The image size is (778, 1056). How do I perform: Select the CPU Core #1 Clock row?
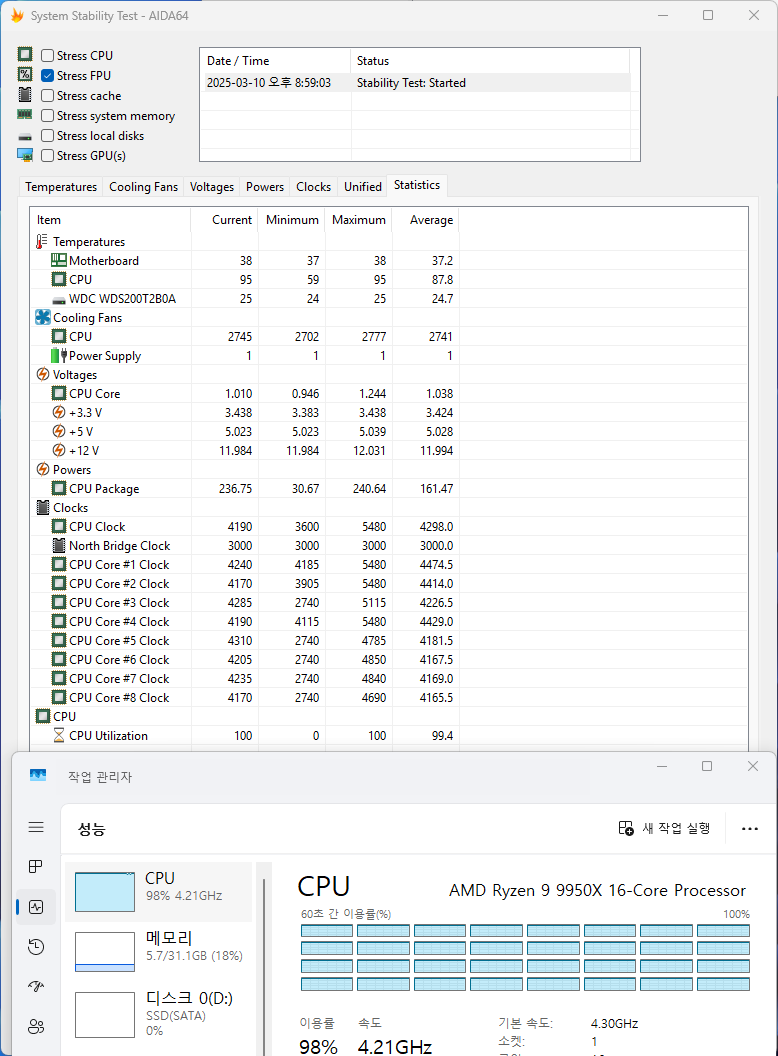tap(245, 564)
